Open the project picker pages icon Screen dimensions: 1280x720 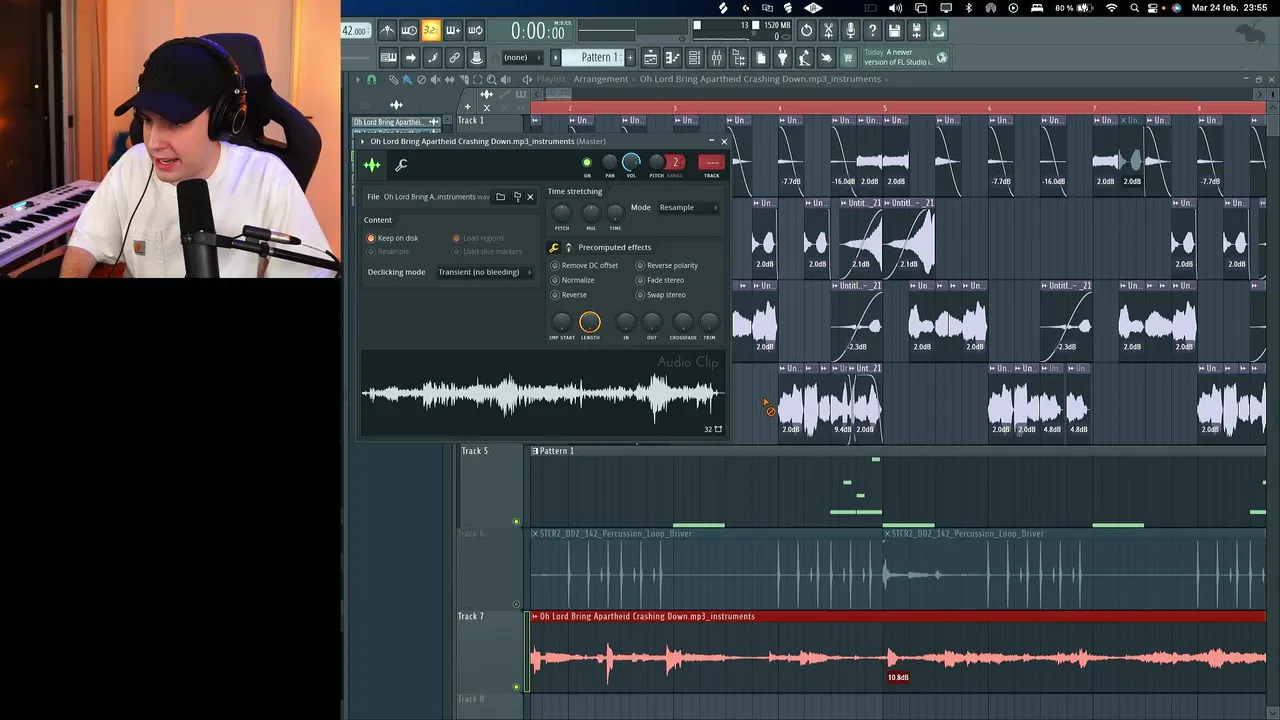pyautogui.click(x=761, y=57)
